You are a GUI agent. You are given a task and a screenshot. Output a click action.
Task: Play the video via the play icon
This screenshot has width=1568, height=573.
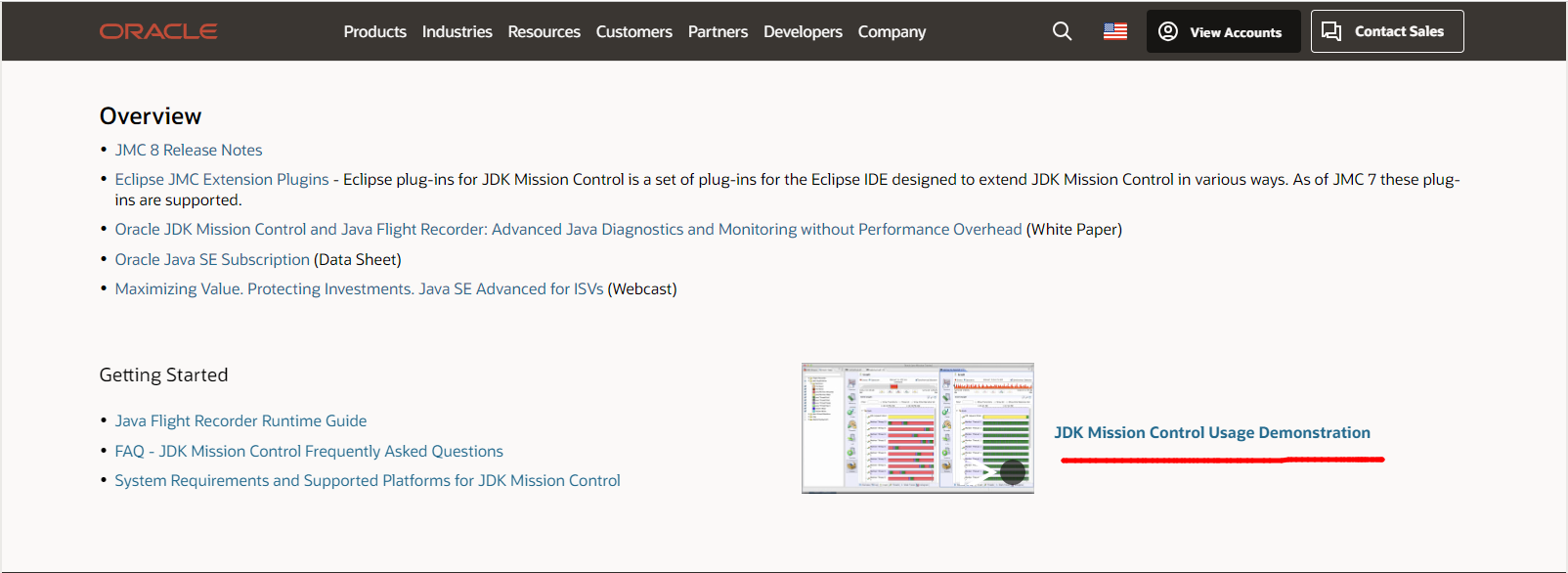[x=1013, y=472]
